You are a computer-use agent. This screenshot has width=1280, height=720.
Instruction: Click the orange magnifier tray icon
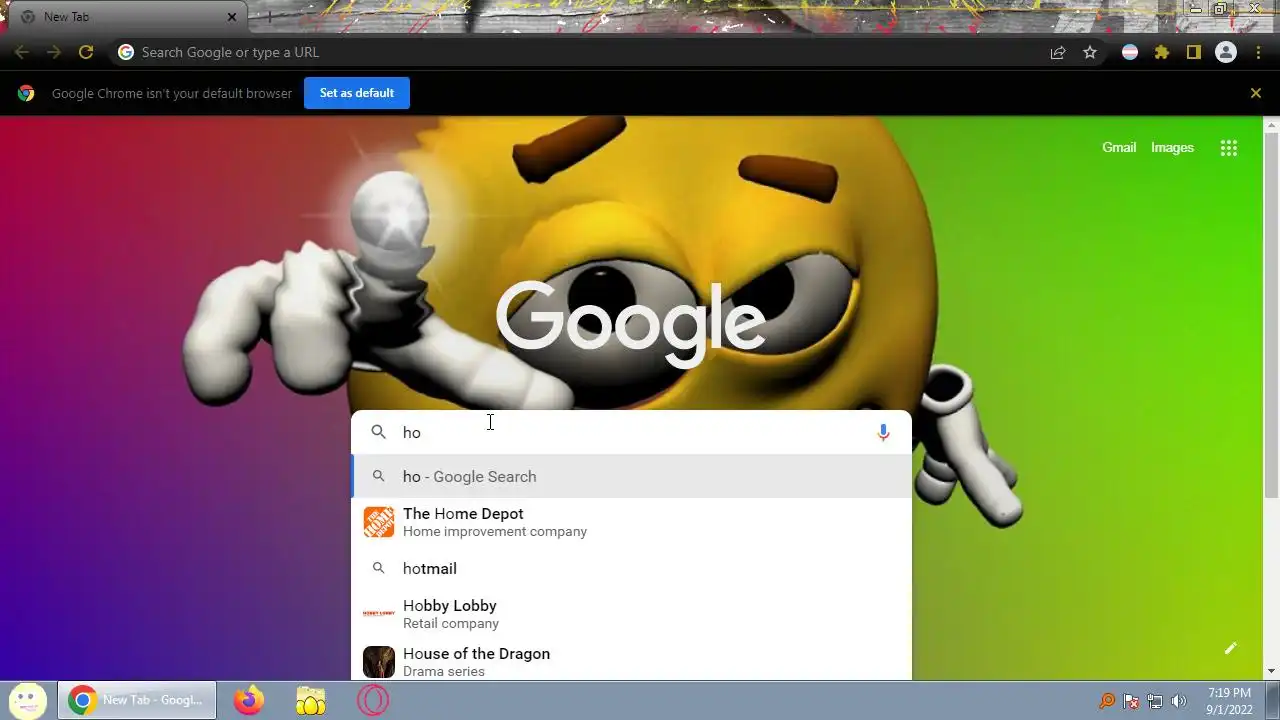pyautogui.click(x=1107, y=701)
